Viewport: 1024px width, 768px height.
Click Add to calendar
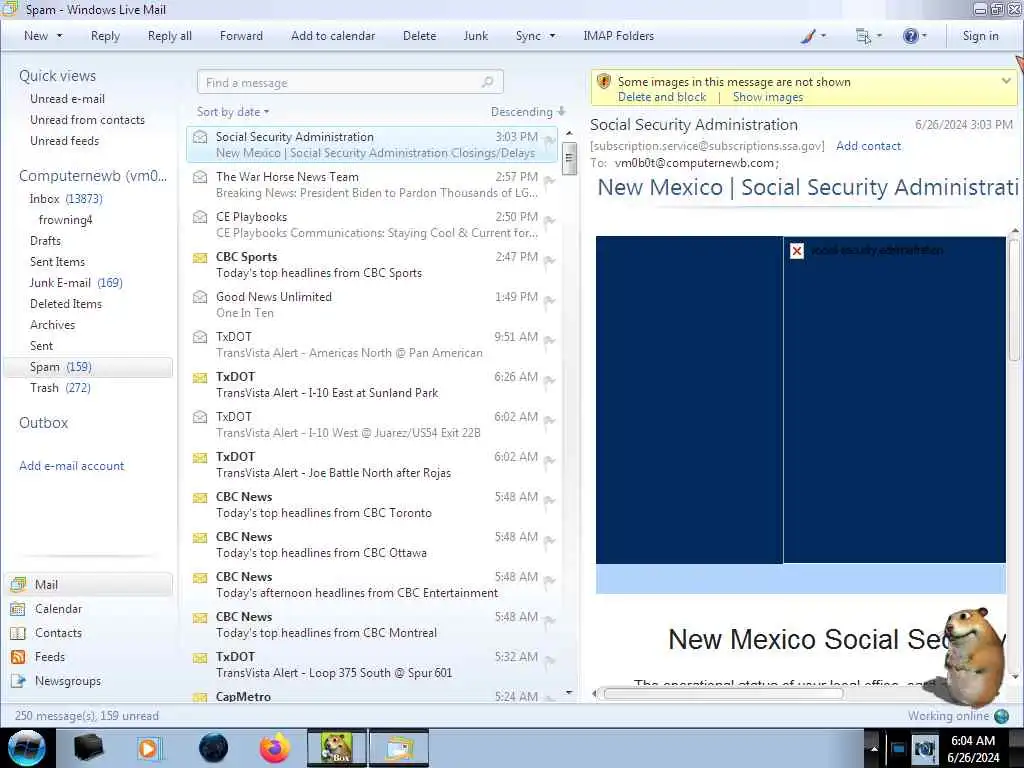tap(333, 36)
